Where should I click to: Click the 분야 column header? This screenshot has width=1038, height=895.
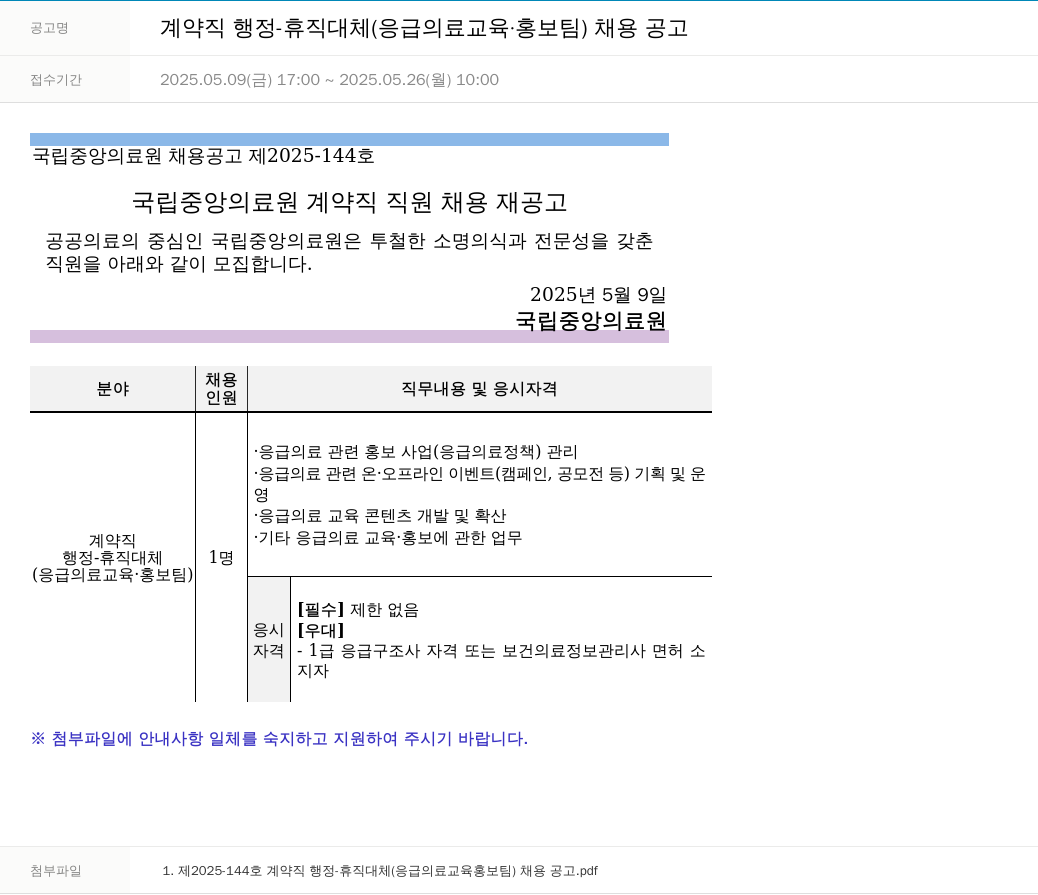click(113, 389)
